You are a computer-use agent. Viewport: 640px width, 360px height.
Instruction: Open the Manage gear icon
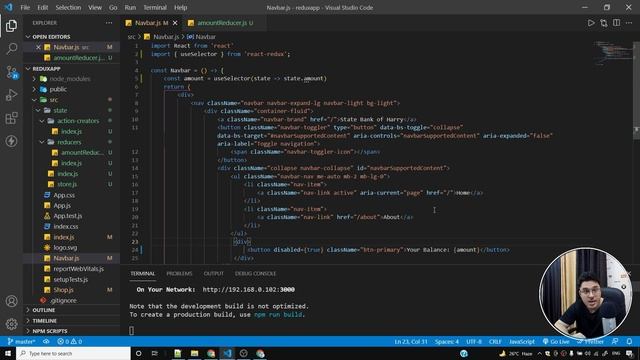pos(11,324)
